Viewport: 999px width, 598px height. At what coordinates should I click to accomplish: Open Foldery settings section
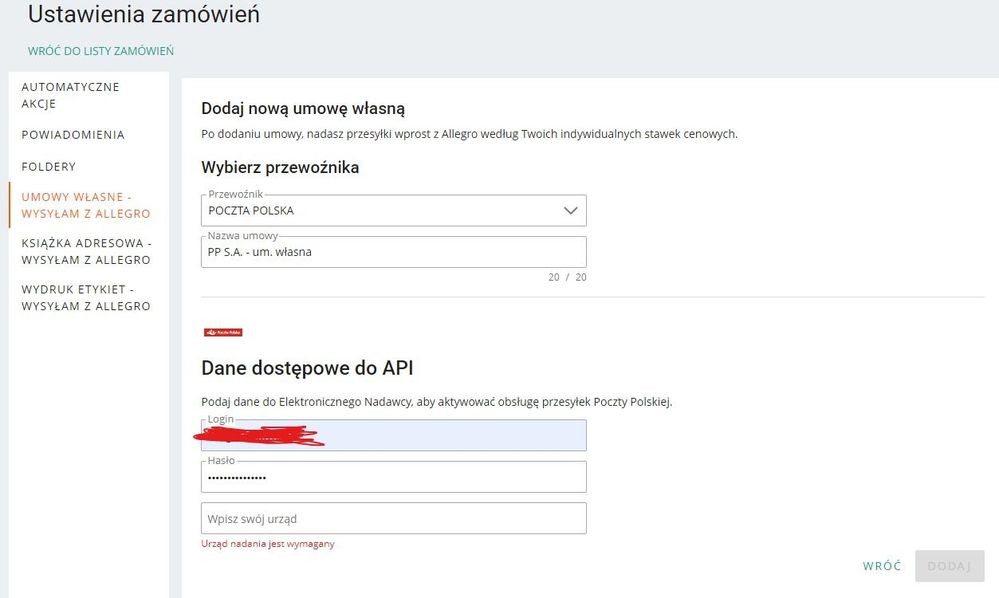(48, 167)
